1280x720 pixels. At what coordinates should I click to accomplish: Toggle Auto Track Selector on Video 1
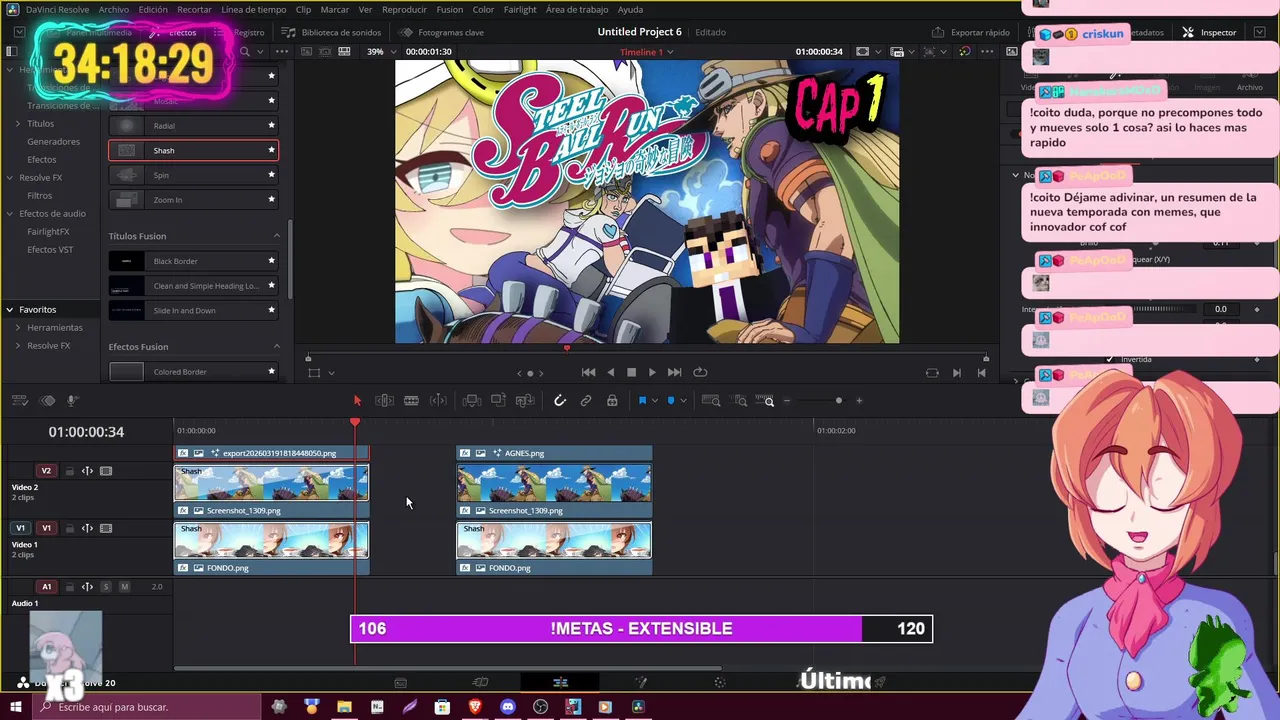click(x=87, y=528)
